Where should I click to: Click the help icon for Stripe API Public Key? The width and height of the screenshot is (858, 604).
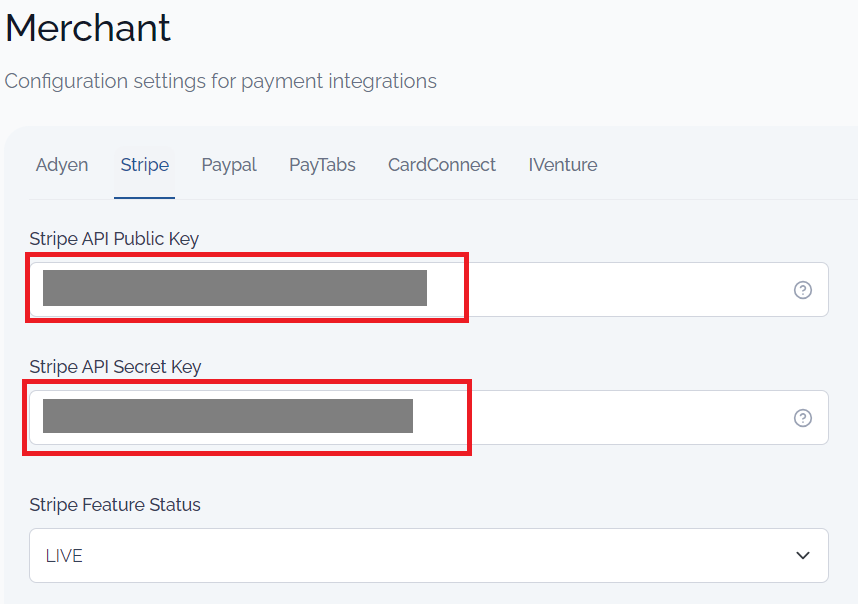point(802,290)
